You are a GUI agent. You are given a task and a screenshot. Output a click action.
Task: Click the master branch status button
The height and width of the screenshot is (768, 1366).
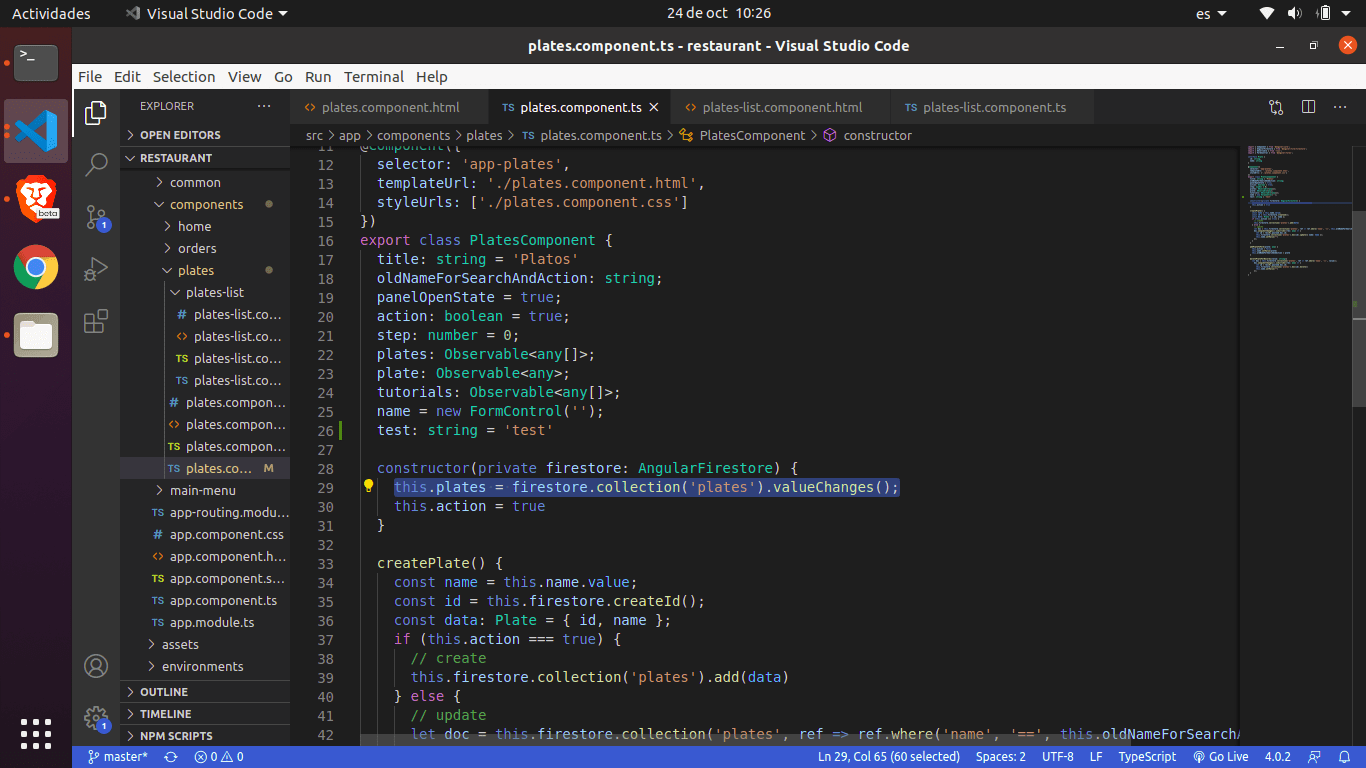click(x=117, y=757)
